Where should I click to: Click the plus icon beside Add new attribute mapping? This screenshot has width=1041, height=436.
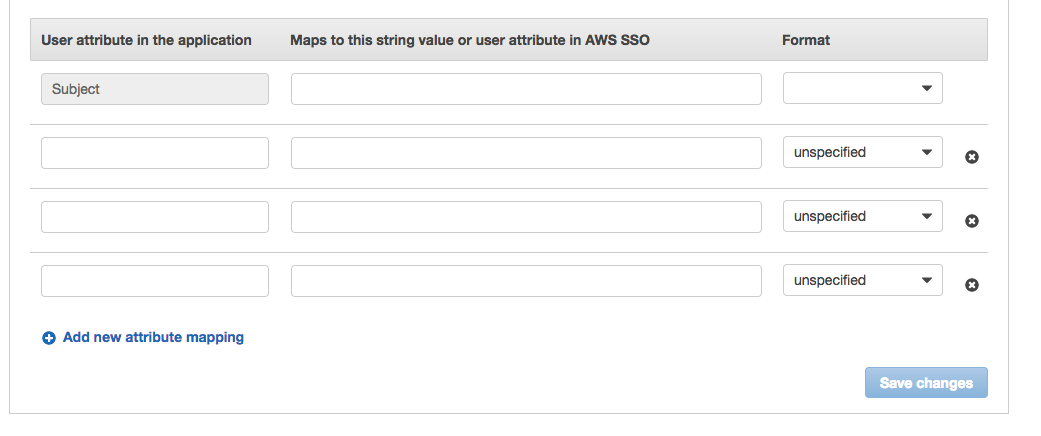click(48, 338)
